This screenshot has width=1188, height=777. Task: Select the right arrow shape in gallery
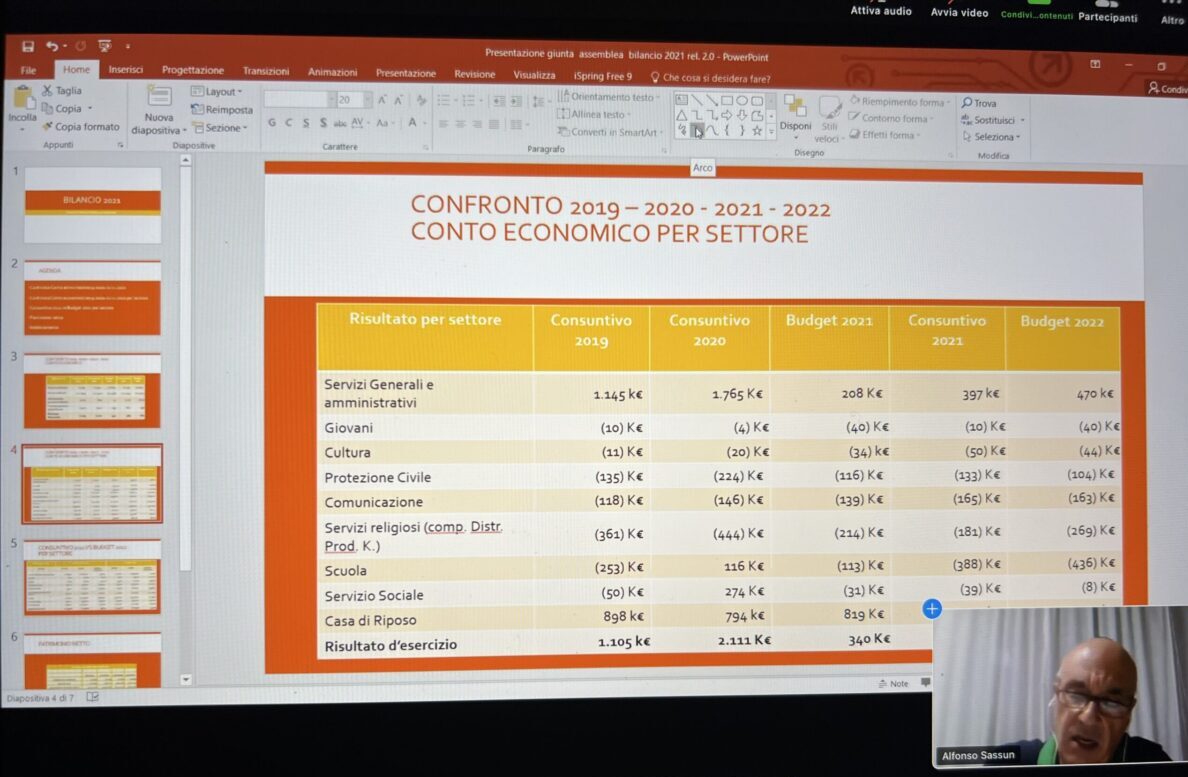tap(727, 115)
